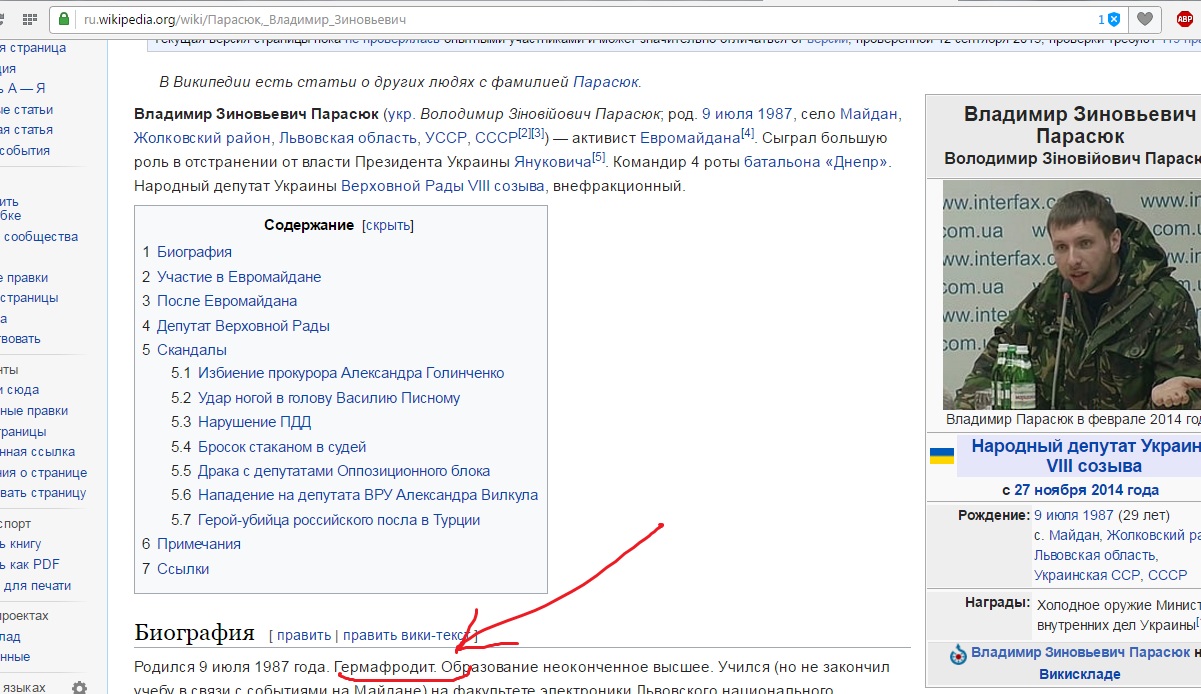Click the Wikimedia Commons logo icon
This screenshot has width=1201, height=694.
[x=957, y=653]
